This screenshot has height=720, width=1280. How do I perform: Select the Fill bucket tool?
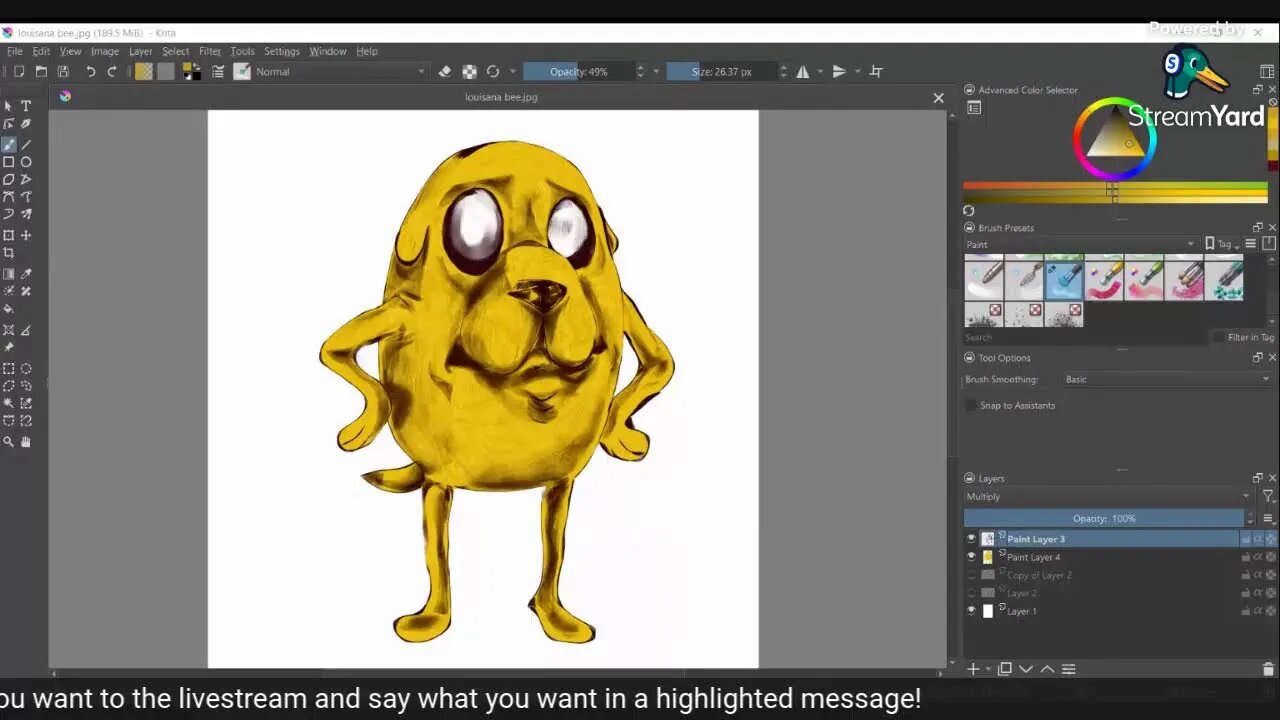pos(9,309)
